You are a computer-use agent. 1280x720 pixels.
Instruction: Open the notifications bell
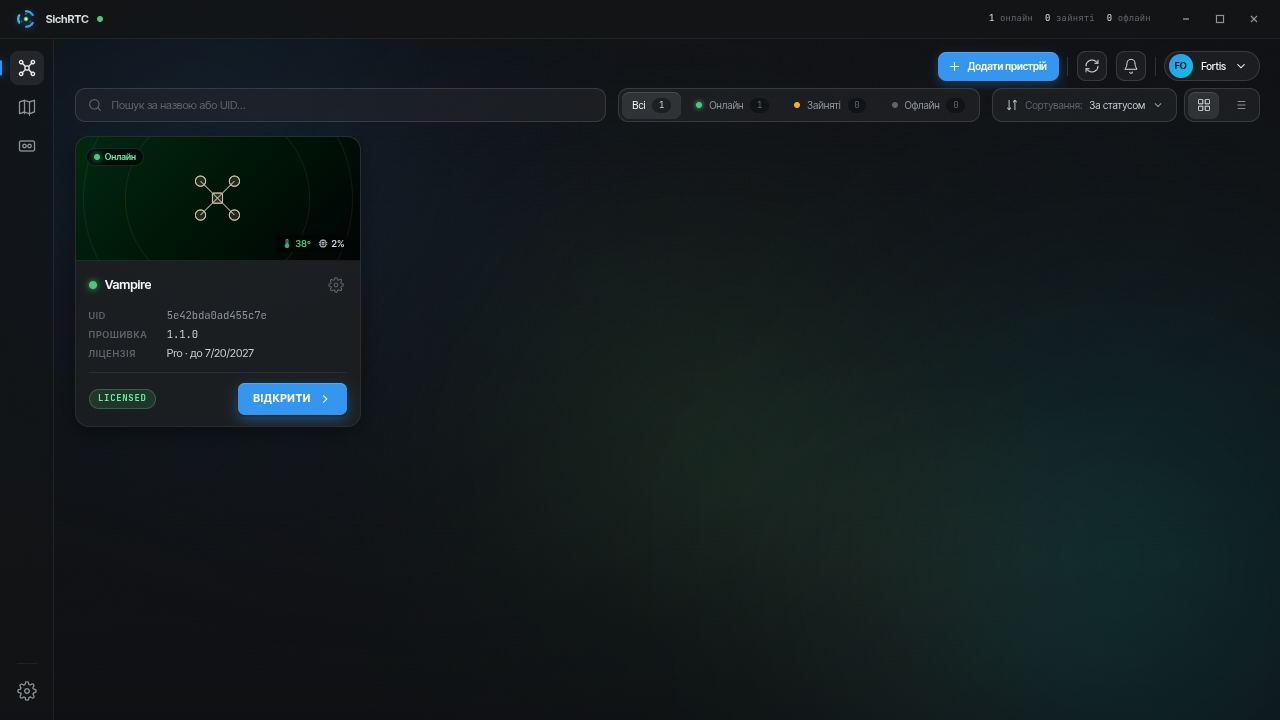pos(1131,66)
